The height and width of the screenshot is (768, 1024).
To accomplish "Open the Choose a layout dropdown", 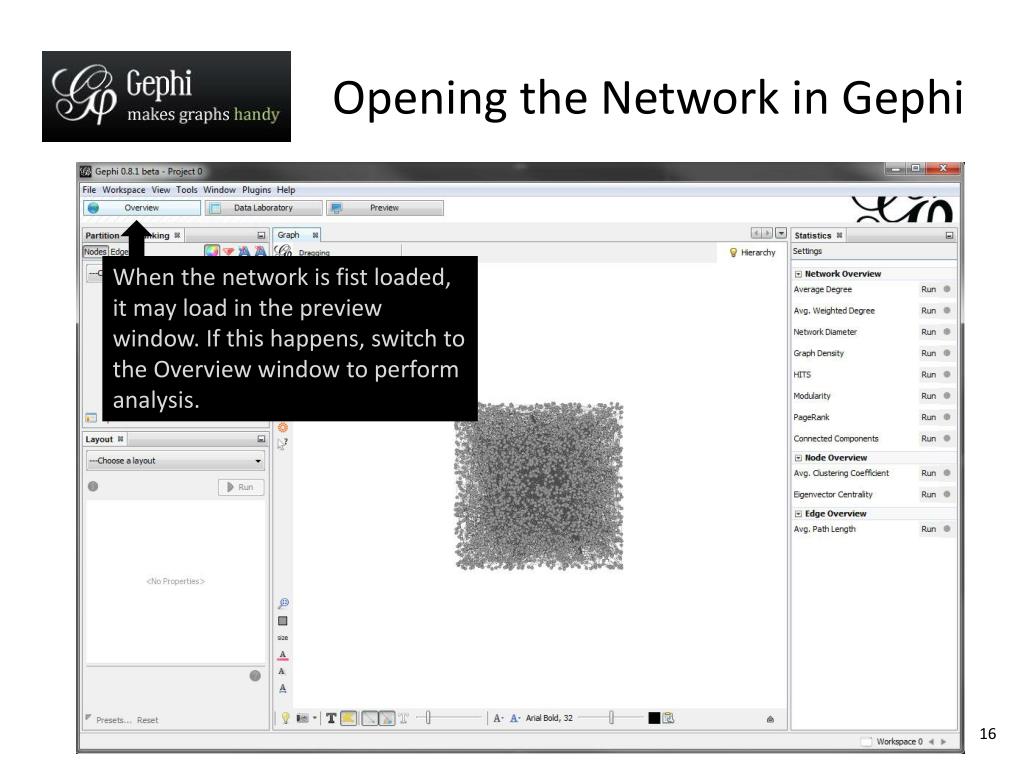I will point(175,460).
